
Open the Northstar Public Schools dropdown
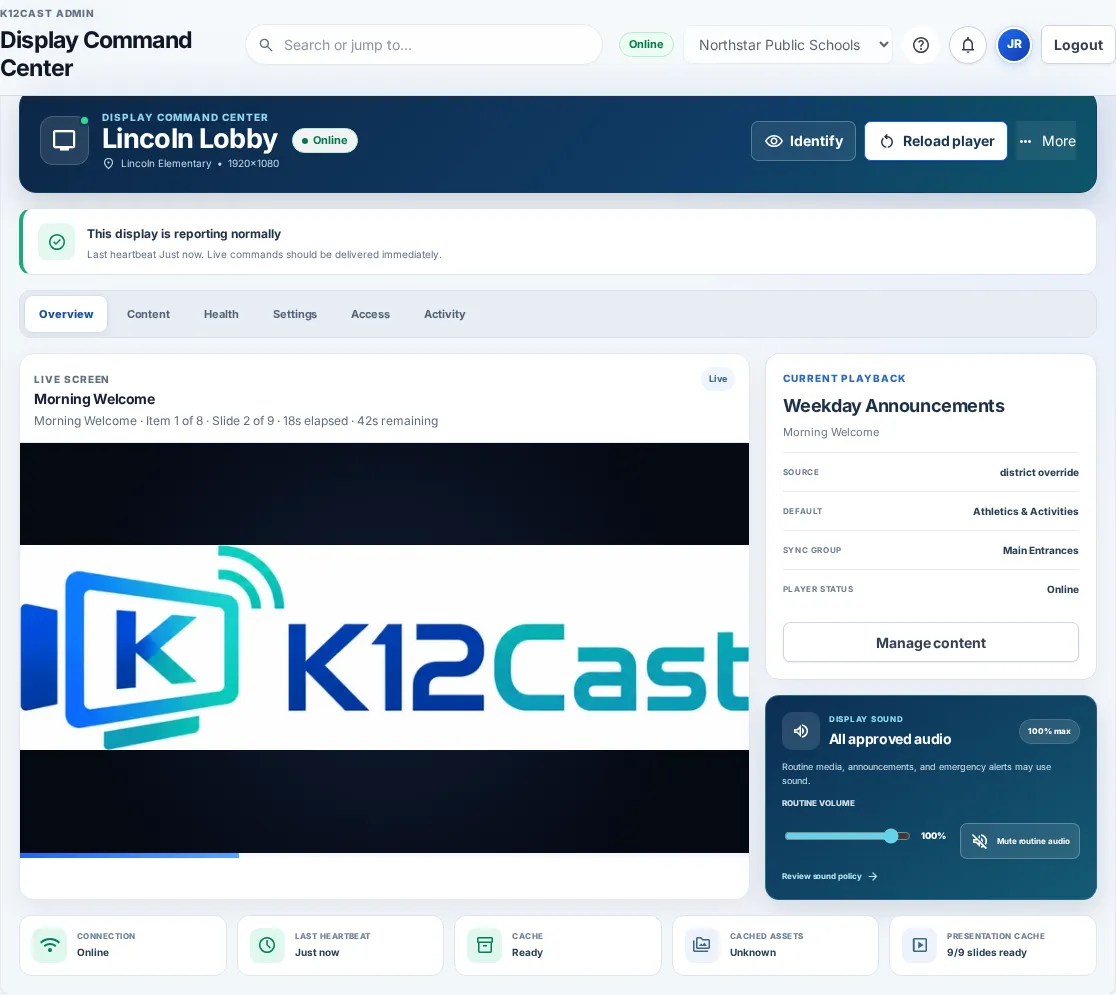[788, 45]
